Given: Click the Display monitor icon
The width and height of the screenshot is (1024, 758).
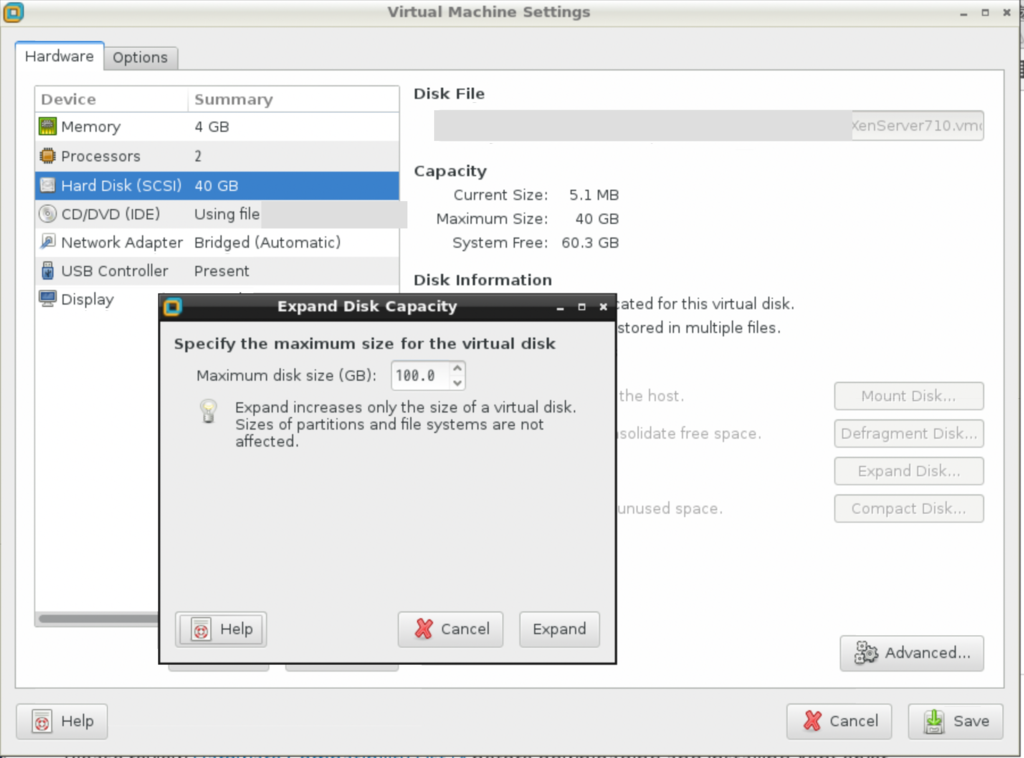Looking at the screenshot, I should 48,299.
